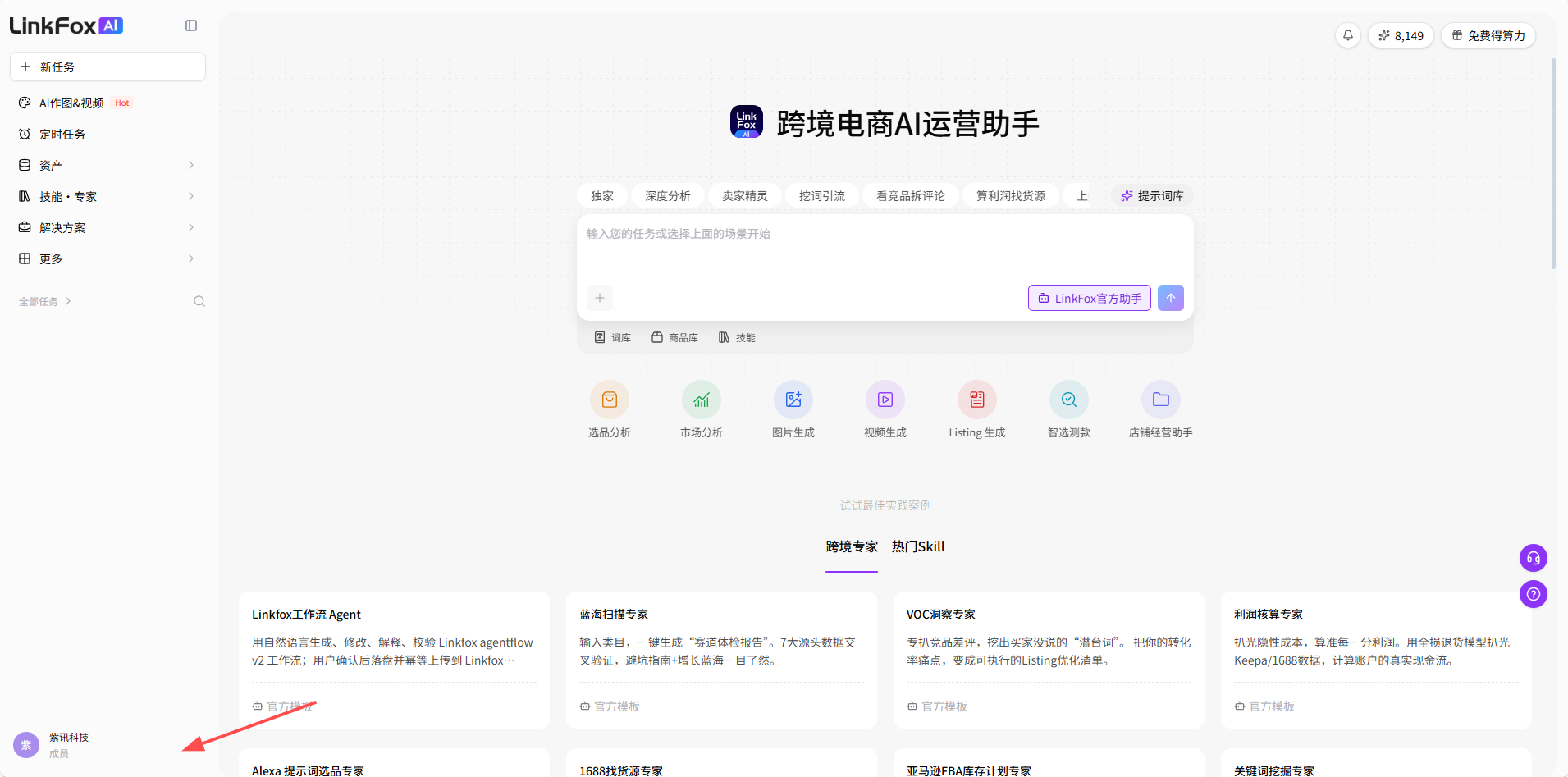Send the task with arrow button
Image resolution: width=1568 pixels, height=777 pixels.
point(1171,298)
